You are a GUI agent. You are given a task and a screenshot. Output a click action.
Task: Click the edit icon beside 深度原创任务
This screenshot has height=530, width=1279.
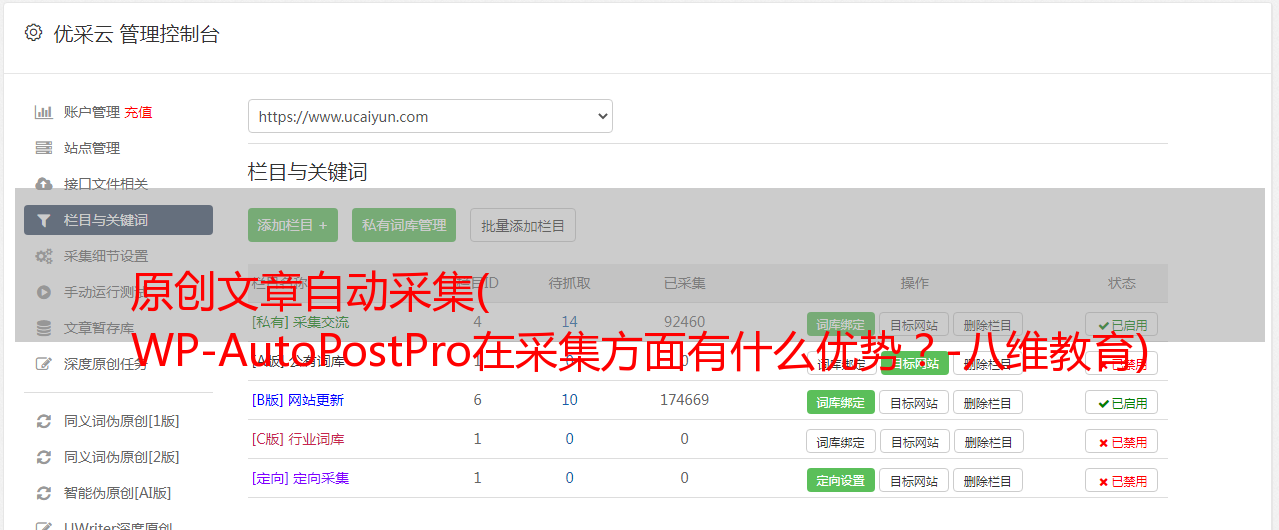pos(43,364)
